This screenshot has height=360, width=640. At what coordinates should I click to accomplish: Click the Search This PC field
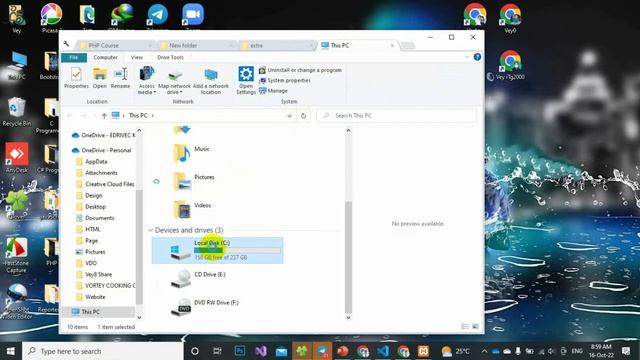(397, 116)
